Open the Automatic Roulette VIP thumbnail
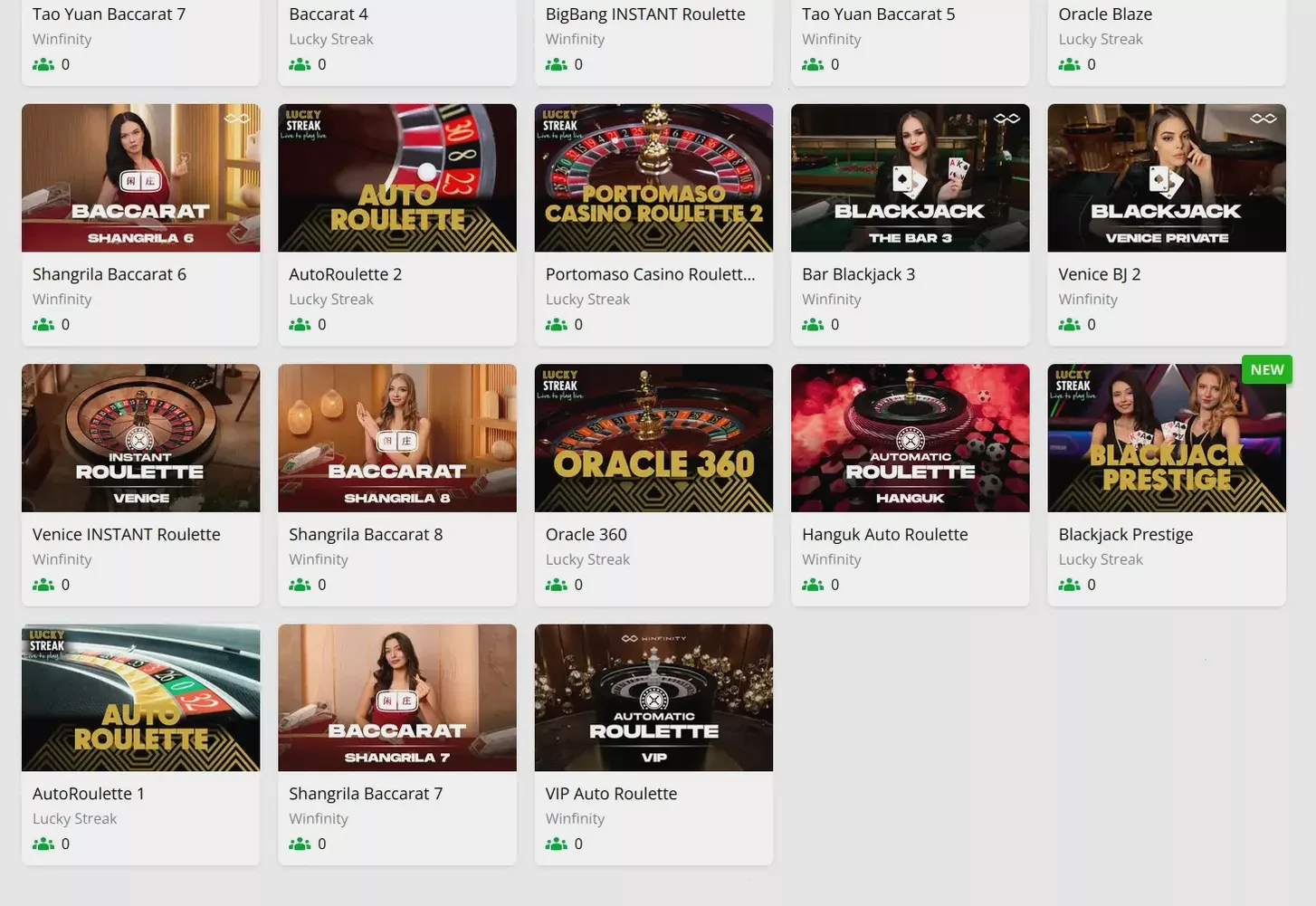The image size is (1316, 906). pos(653,698)
